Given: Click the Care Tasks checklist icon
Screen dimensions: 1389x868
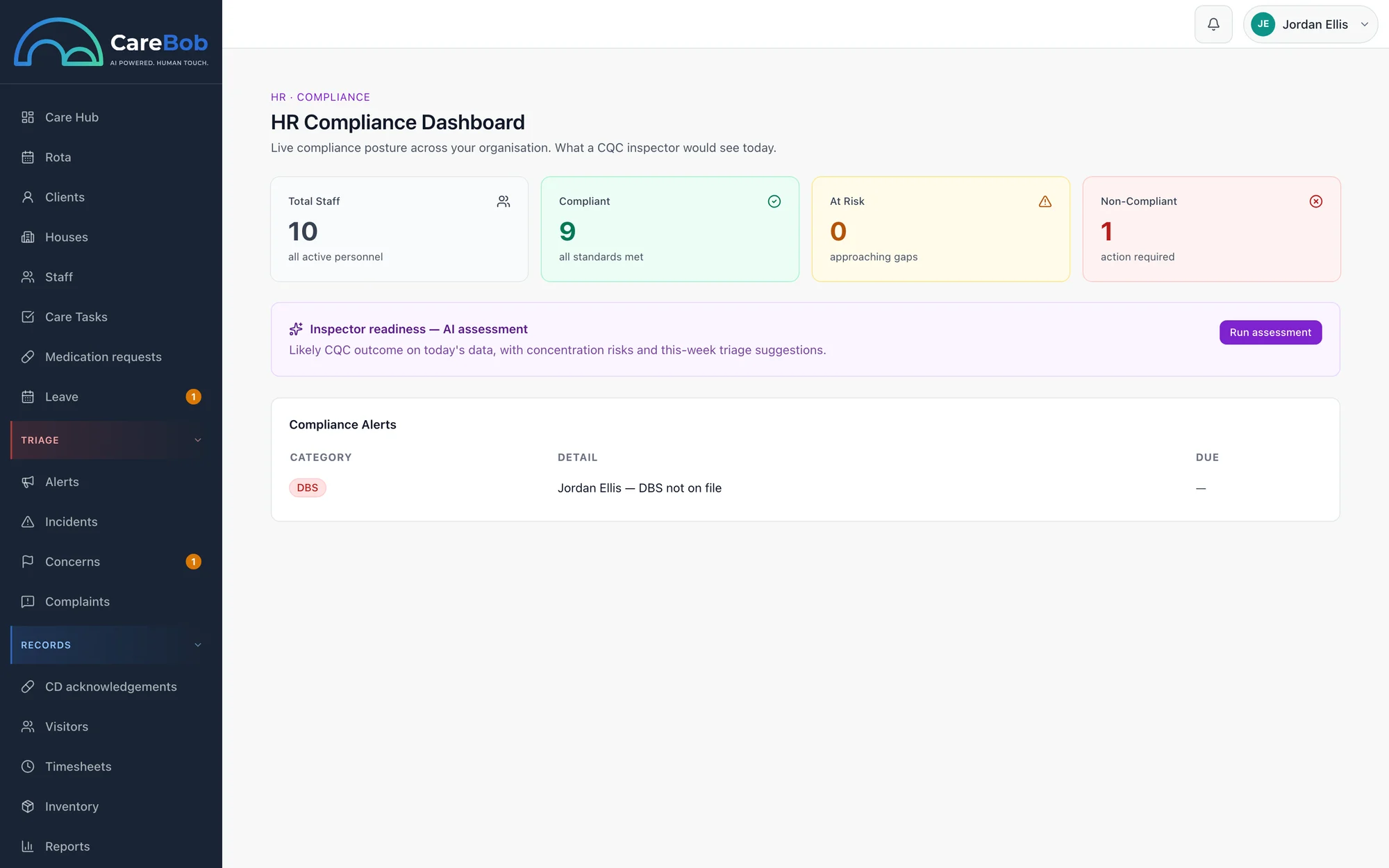Looking at the screenshot, I should click(x=28, y=317).
